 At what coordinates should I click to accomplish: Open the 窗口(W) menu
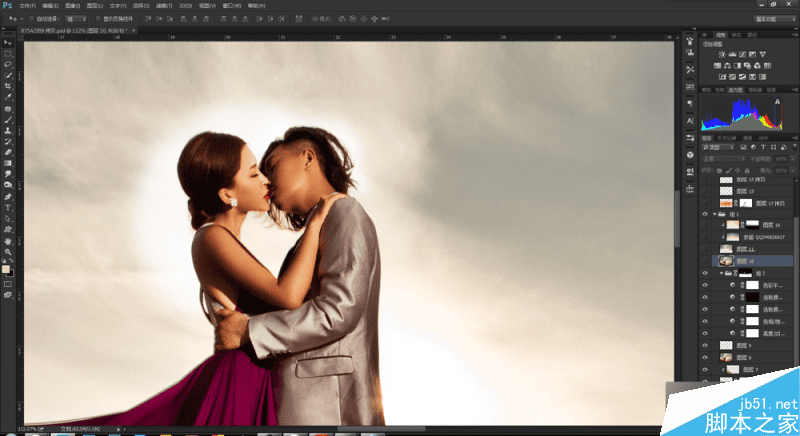click(232, 6)
